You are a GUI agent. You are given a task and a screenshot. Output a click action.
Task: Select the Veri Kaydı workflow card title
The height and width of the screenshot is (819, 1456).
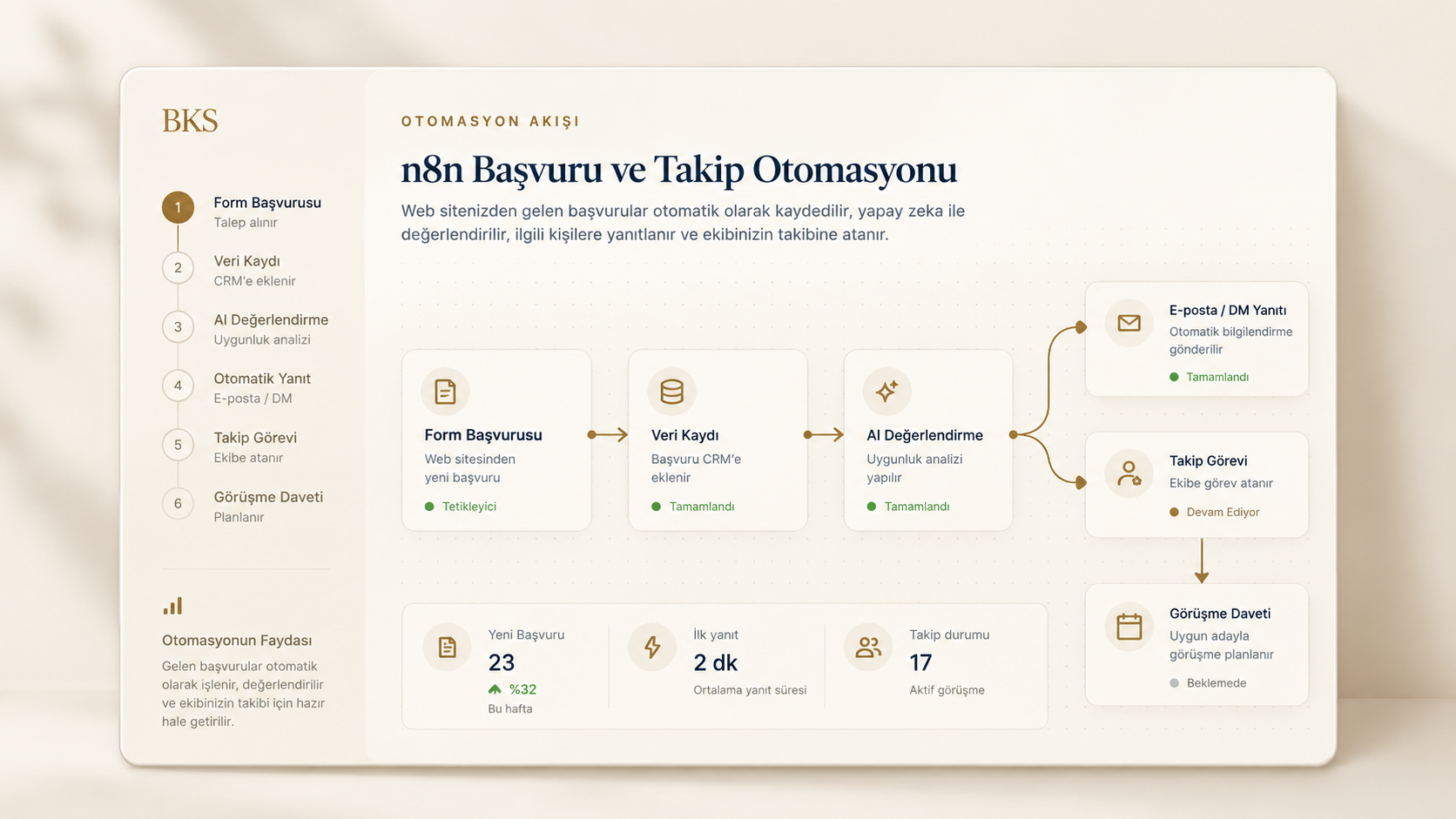pos(684,435)
